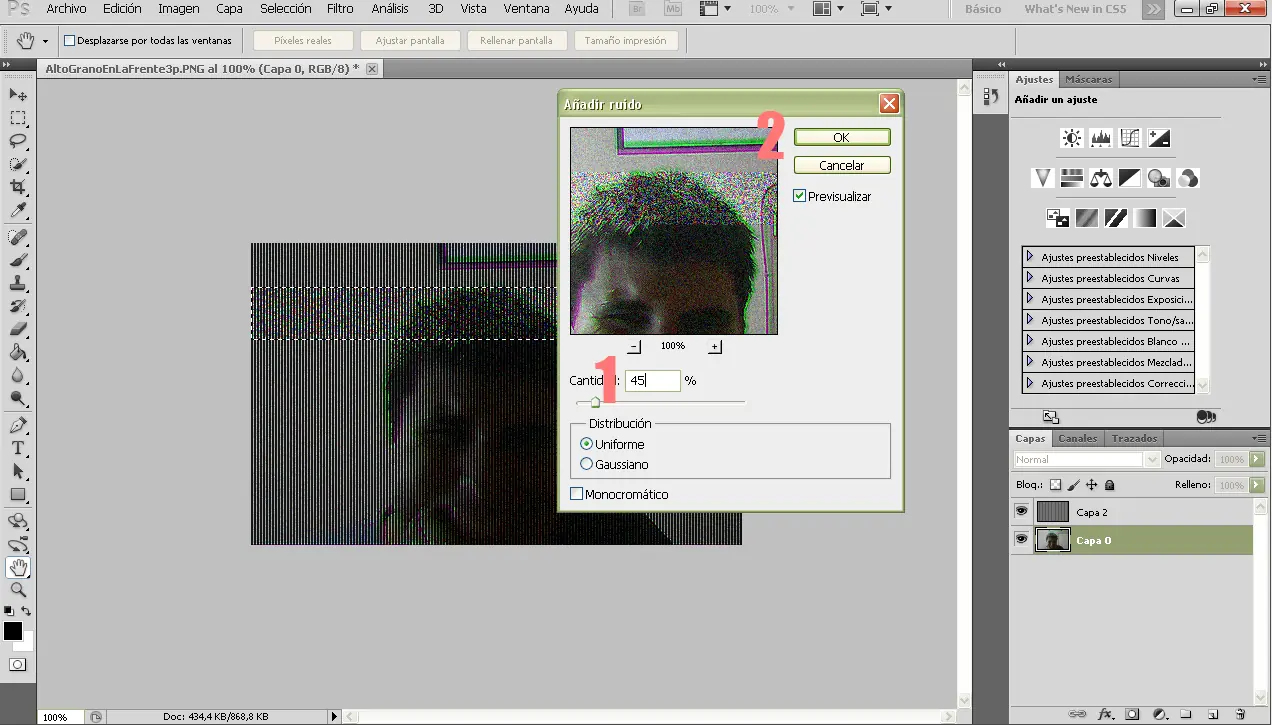Image resolution: width=1272 pixels, height=725 pixels.
Task: Disable the Previsualizar checkbox
Action: [800, 196]
